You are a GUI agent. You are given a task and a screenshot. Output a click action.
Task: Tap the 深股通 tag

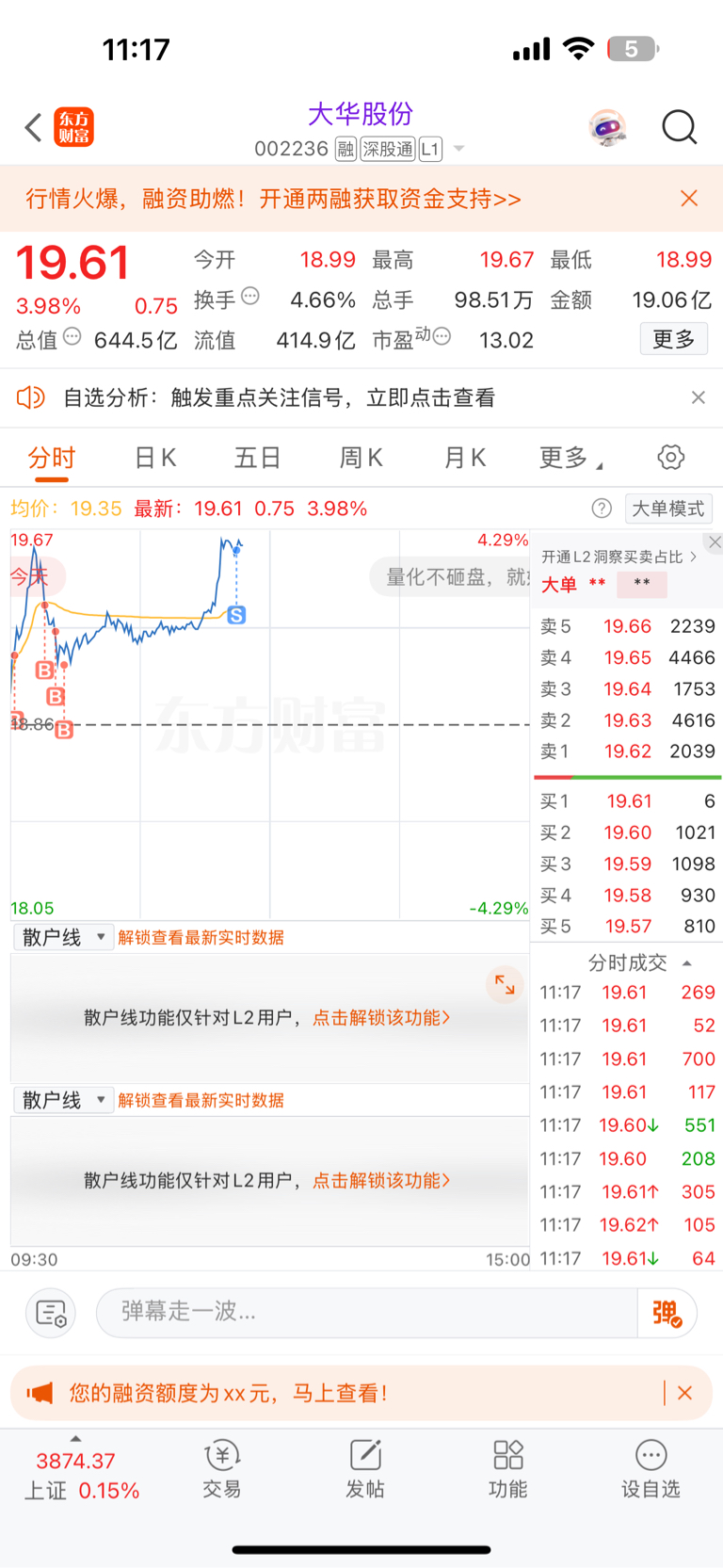(388, 149)
